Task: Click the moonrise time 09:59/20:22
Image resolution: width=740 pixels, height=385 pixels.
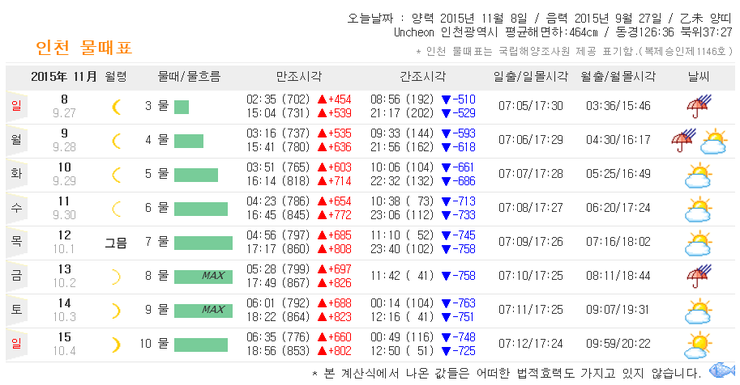Action: pos(618,344)
